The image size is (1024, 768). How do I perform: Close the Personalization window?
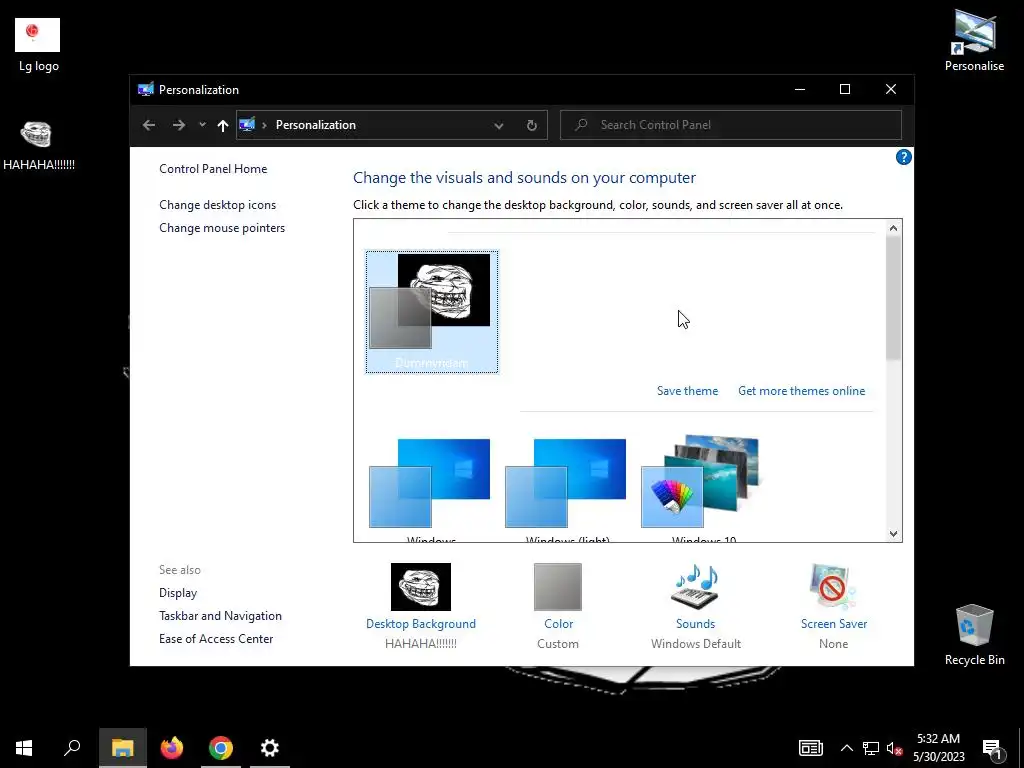891,89
